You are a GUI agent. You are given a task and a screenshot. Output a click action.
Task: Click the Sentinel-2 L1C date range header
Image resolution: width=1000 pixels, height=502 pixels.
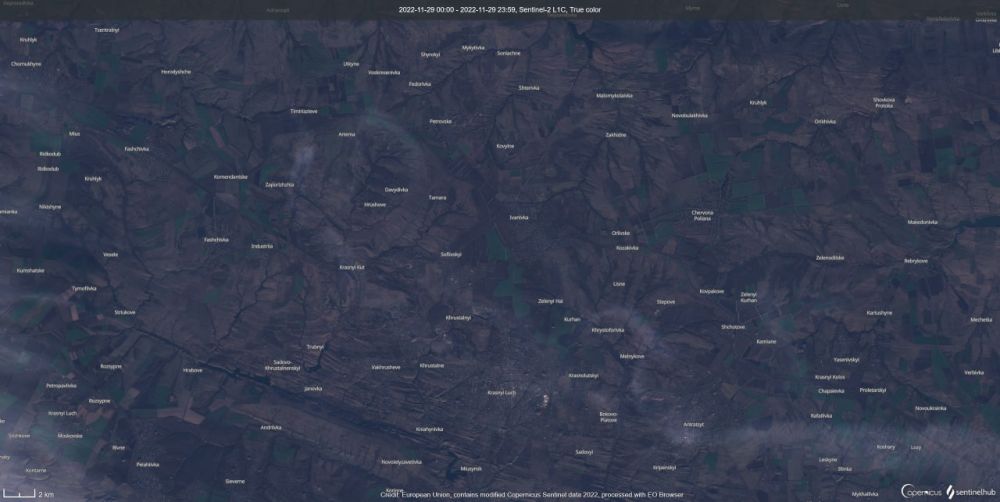click(x=499, y=9)
